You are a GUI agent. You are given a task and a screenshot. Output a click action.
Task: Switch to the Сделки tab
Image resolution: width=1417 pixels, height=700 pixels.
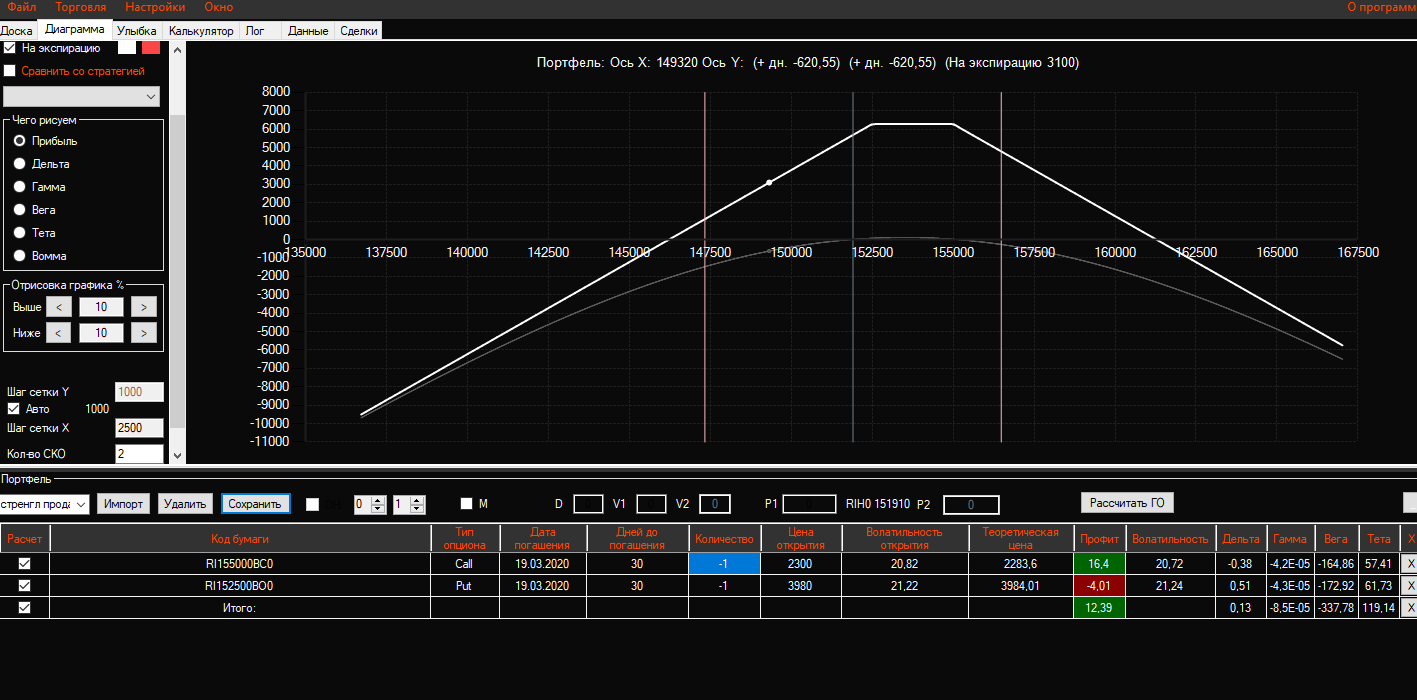coord(359,31)
